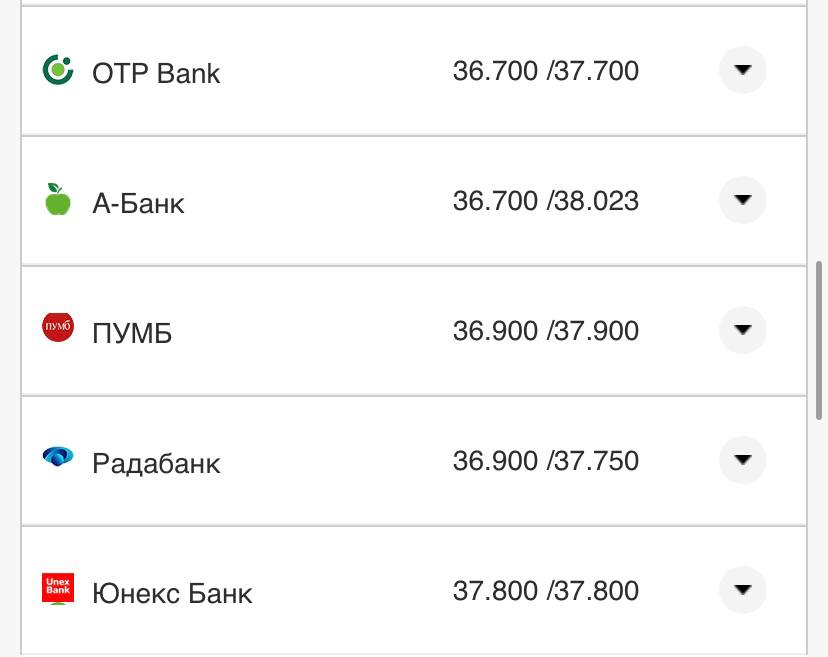
Task: Click OTP Bank rate 36.700 /37.700
Action: pyautogui.click(x=545, y=71)
